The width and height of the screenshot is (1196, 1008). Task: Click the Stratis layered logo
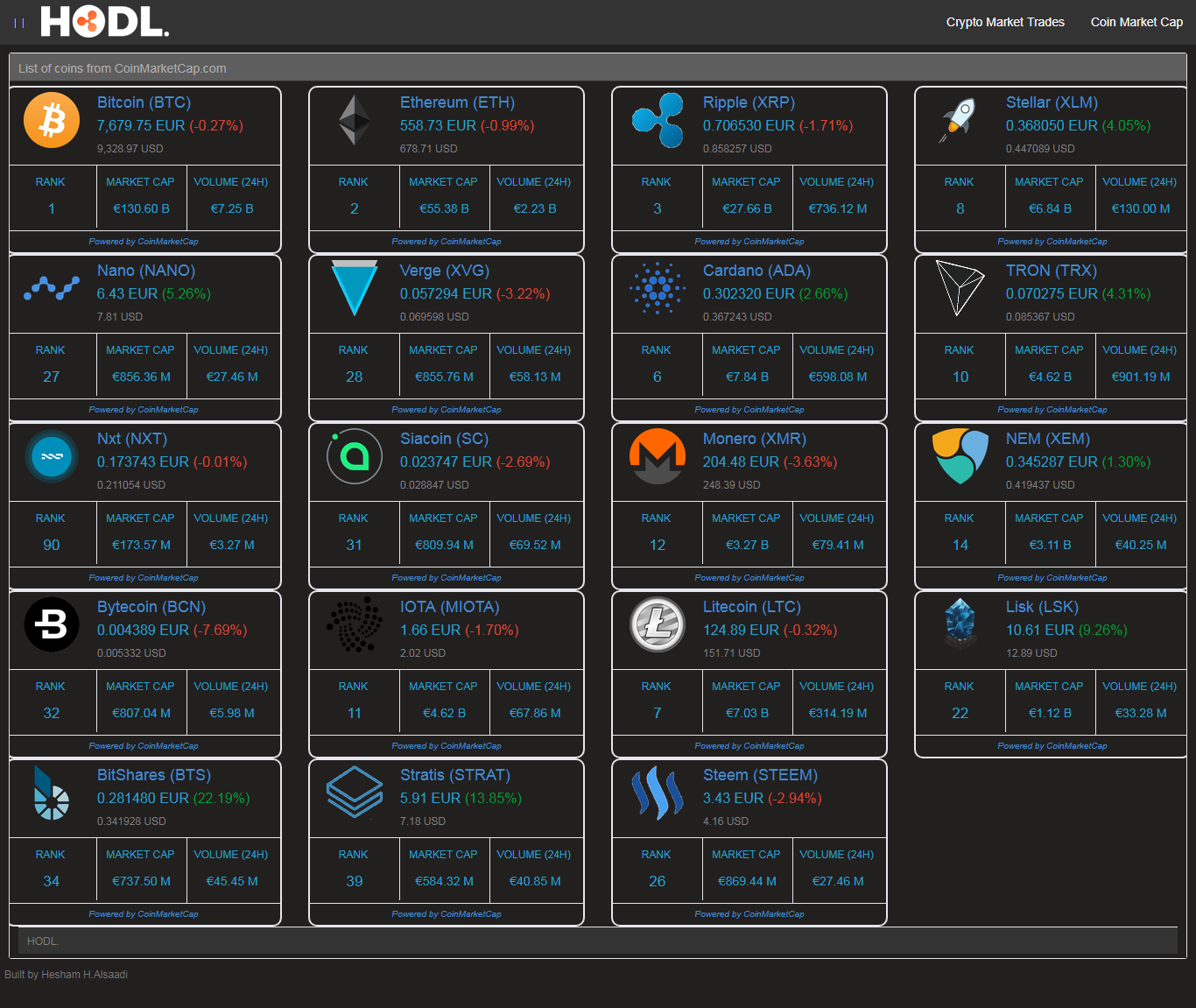[355, 793]
